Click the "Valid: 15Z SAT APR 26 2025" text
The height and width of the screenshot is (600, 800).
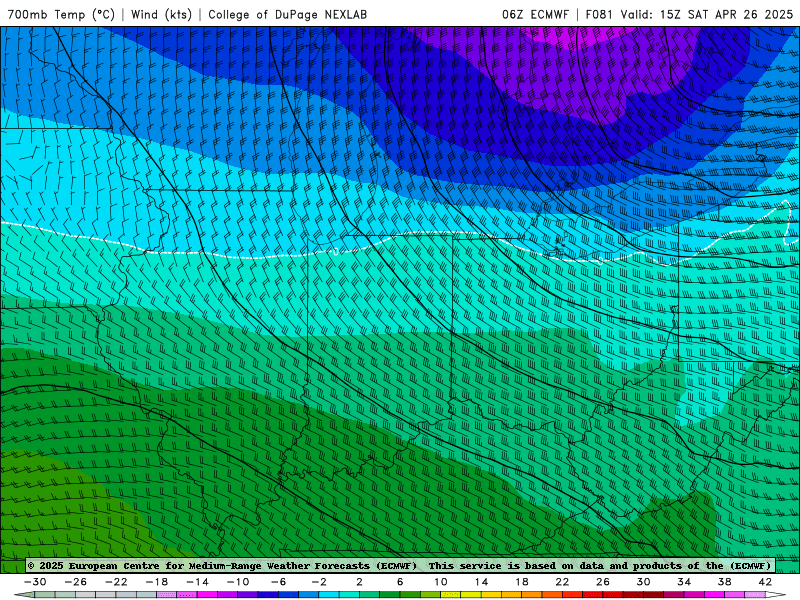[707, 14]
